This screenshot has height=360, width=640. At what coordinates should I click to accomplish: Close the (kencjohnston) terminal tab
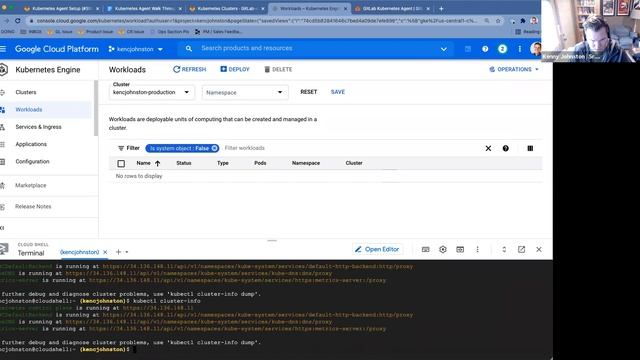[x=105, y=252]
